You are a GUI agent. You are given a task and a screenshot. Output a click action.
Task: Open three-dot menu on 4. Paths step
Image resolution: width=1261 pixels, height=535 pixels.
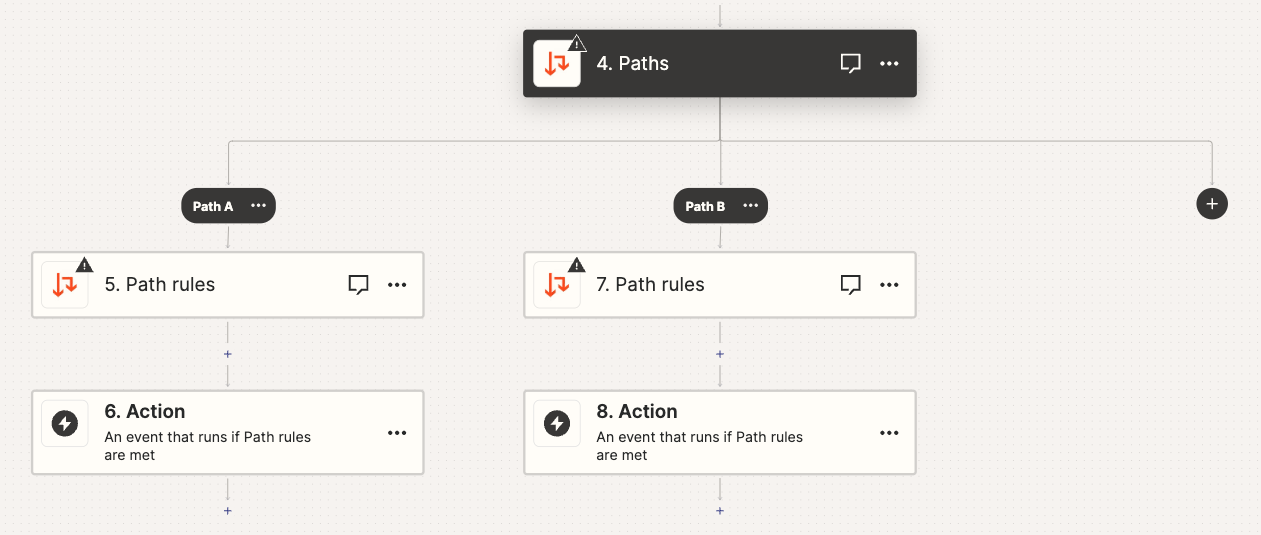889,64
